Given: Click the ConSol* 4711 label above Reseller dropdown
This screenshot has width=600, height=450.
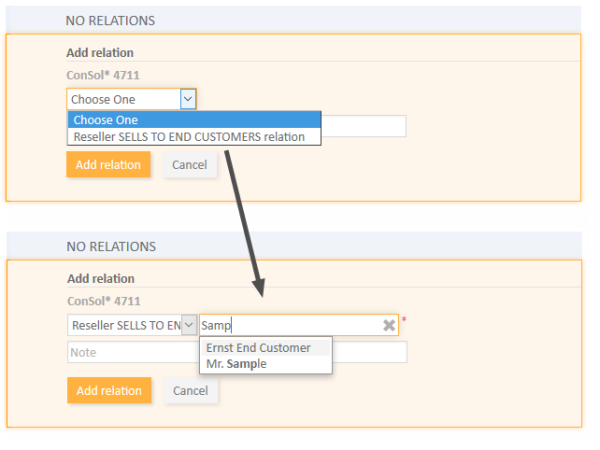Looking at the screenshot, I should (104, 301).
